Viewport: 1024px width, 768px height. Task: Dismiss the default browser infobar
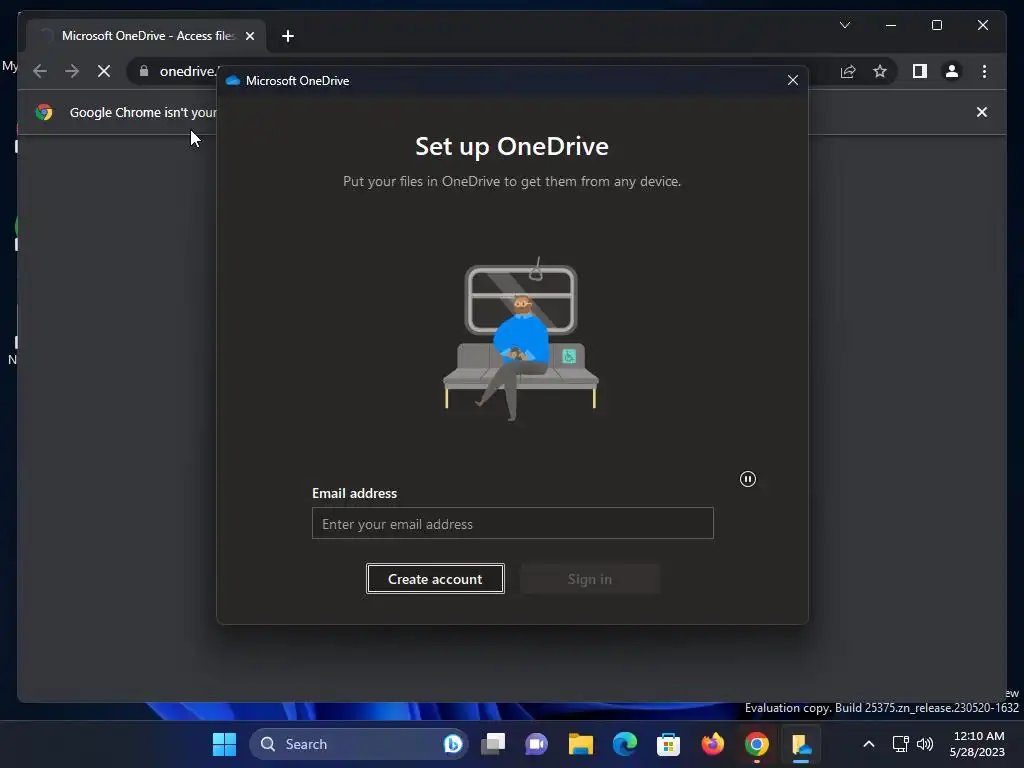(982, 112)
